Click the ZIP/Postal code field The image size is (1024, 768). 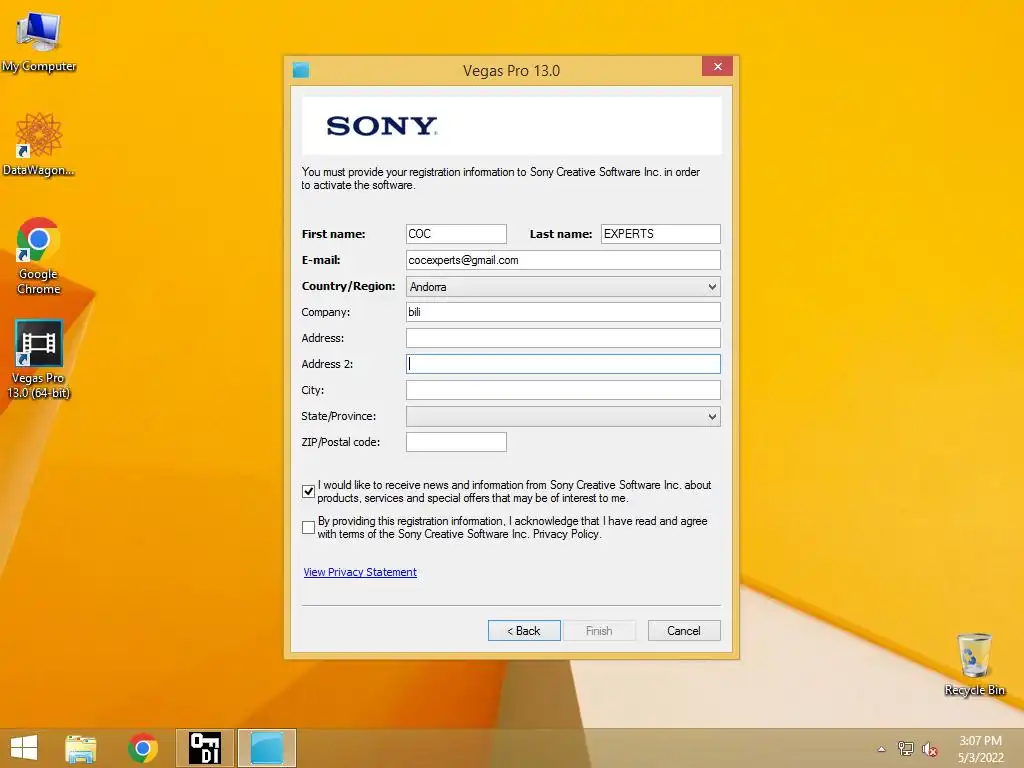pos(456,442)
